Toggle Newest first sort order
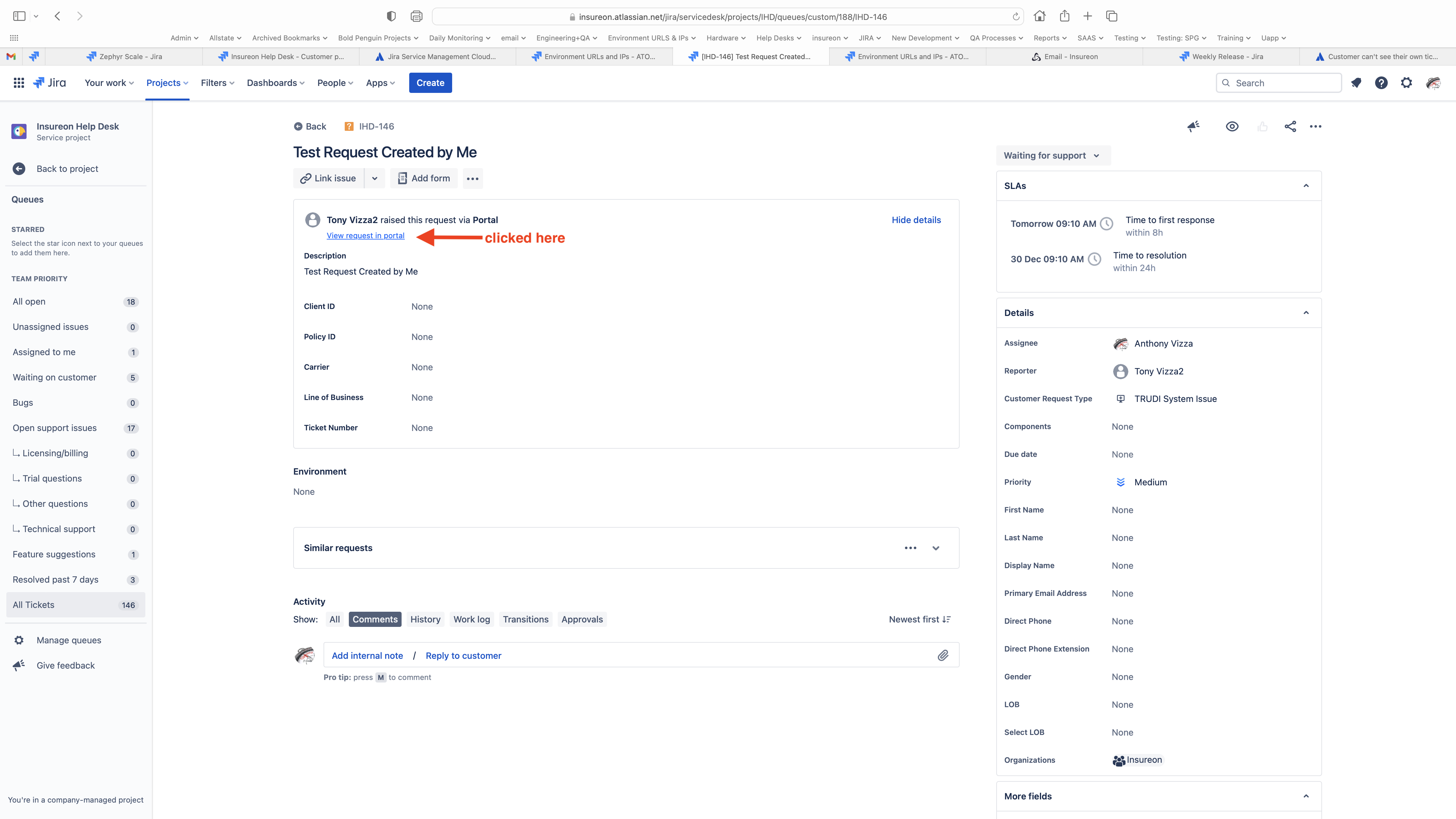 pos(919,620)
